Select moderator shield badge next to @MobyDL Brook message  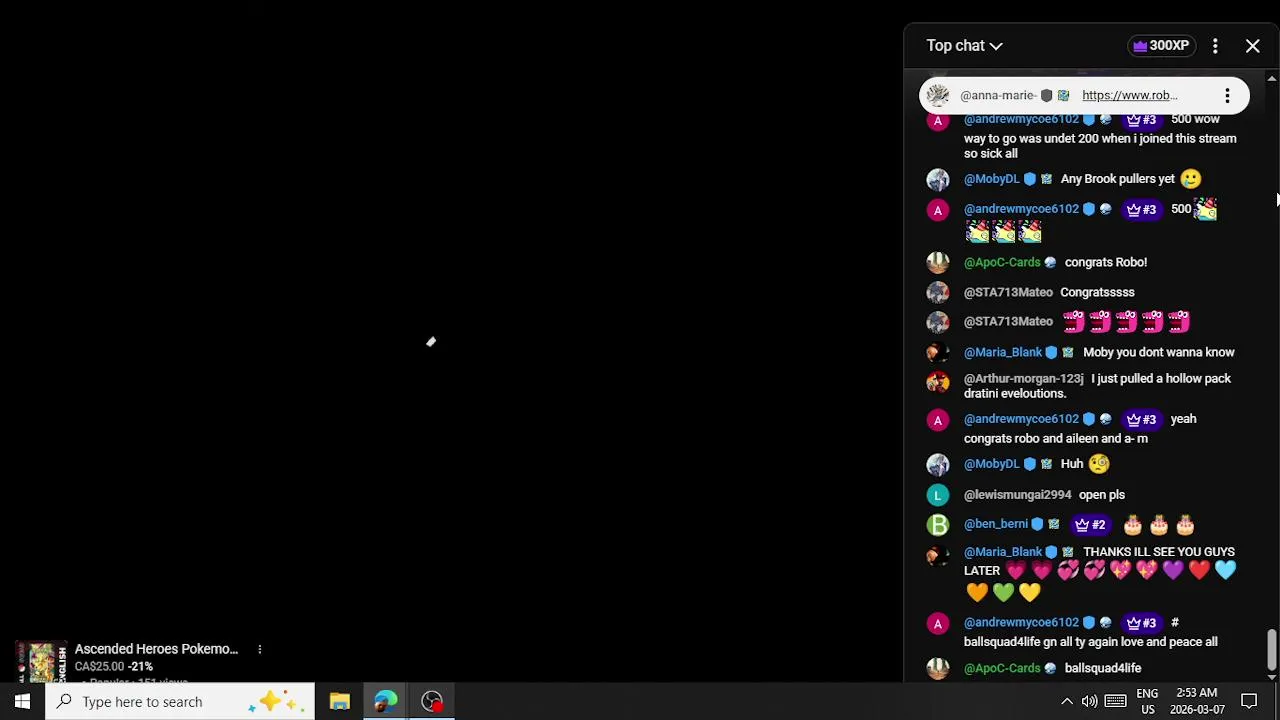click(x=1030, y=179)
